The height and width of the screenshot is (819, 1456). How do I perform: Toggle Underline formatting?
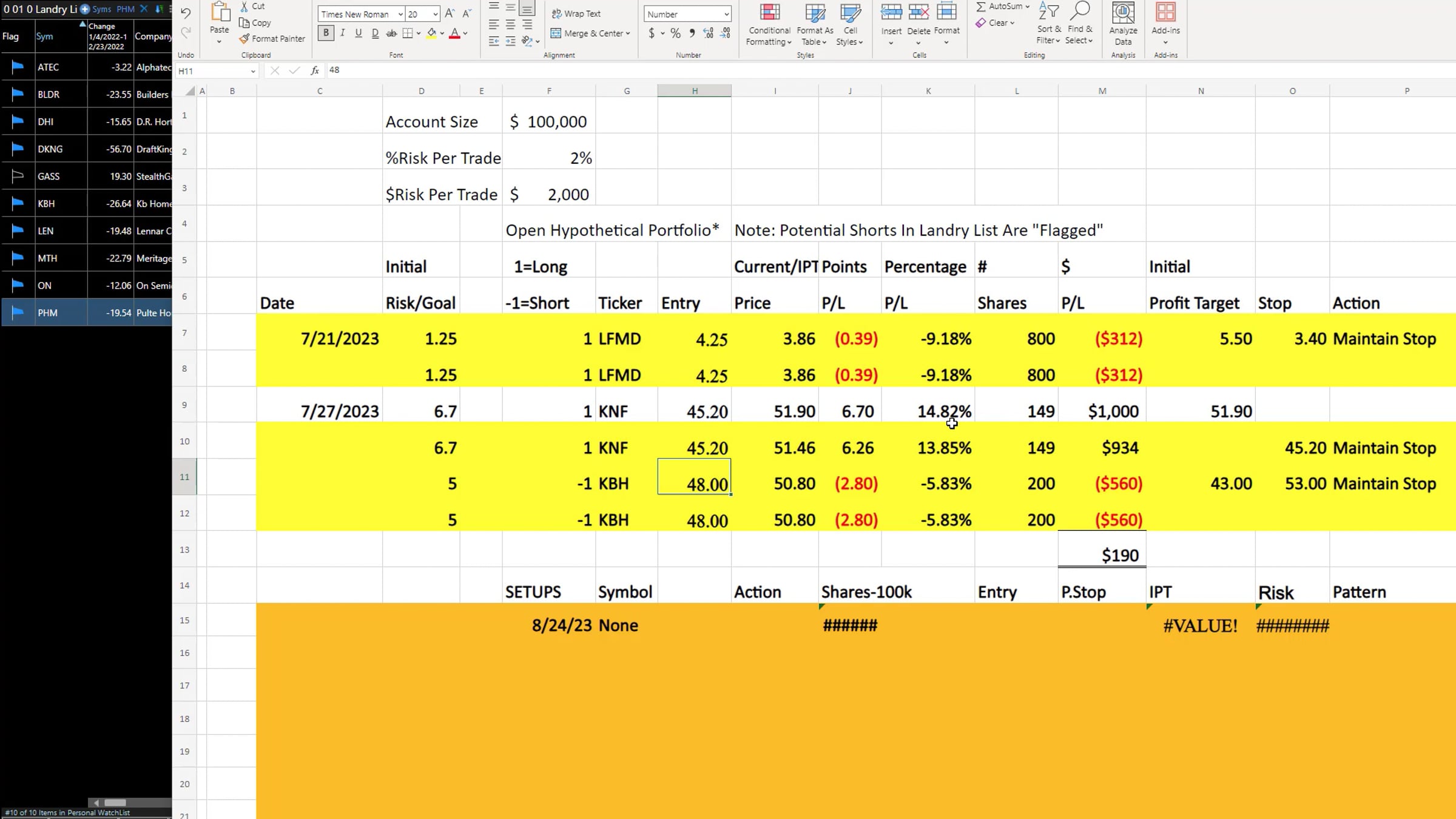359,33
